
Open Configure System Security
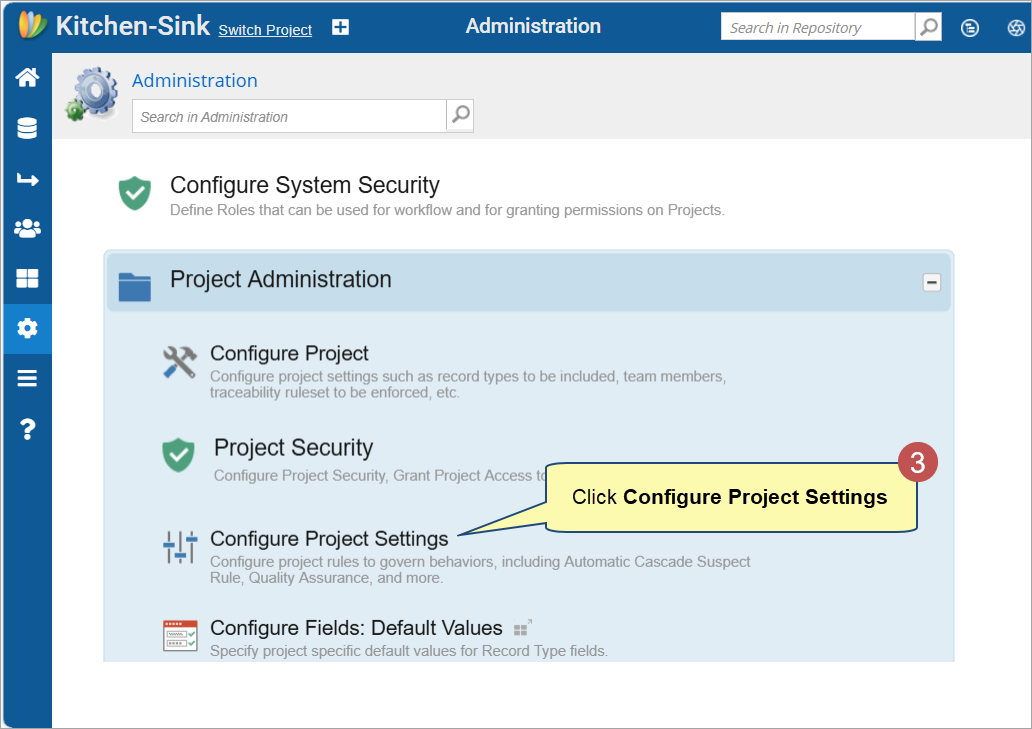click(305, 185)
